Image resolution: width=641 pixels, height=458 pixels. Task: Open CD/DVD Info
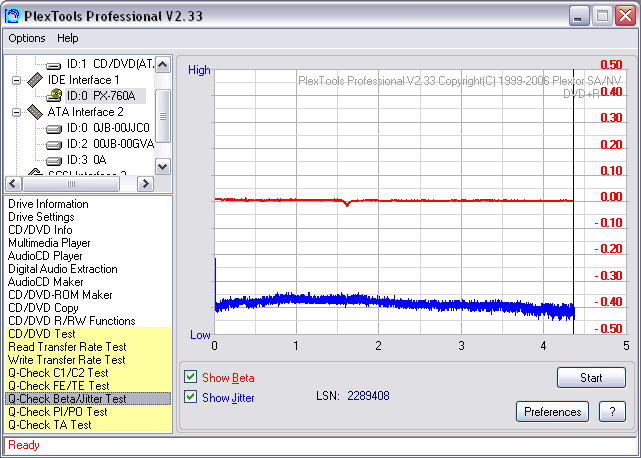[40, 230]
